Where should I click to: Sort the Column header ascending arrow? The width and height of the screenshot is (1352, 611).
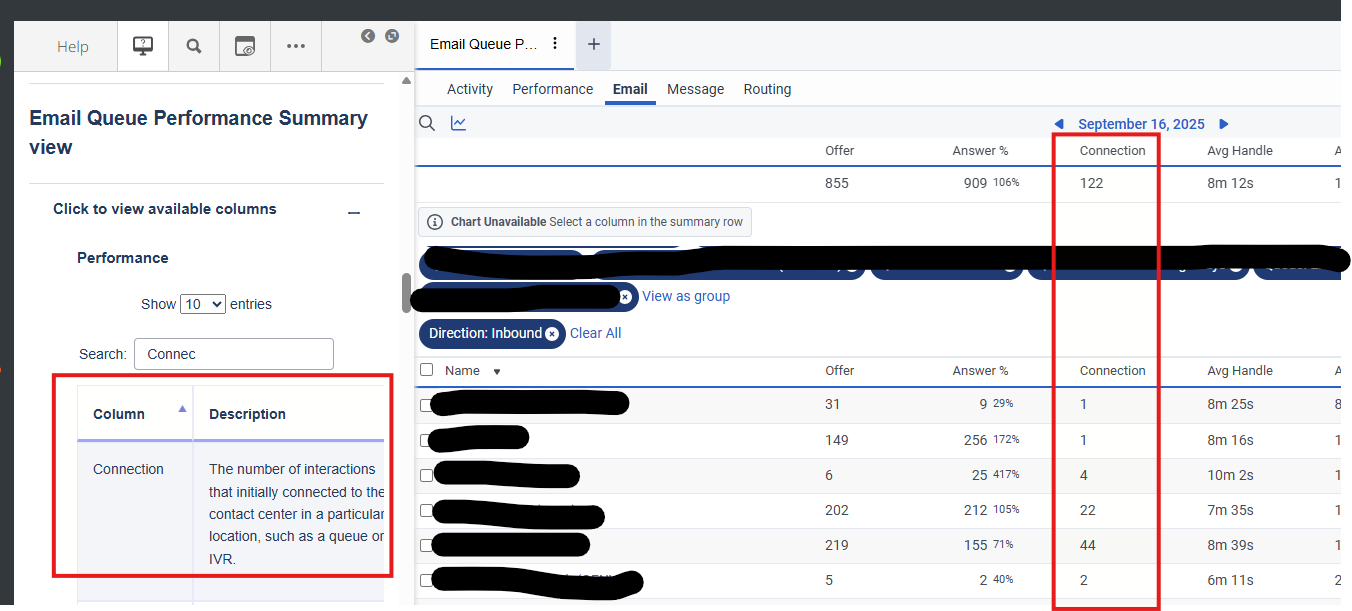(182, 409)
